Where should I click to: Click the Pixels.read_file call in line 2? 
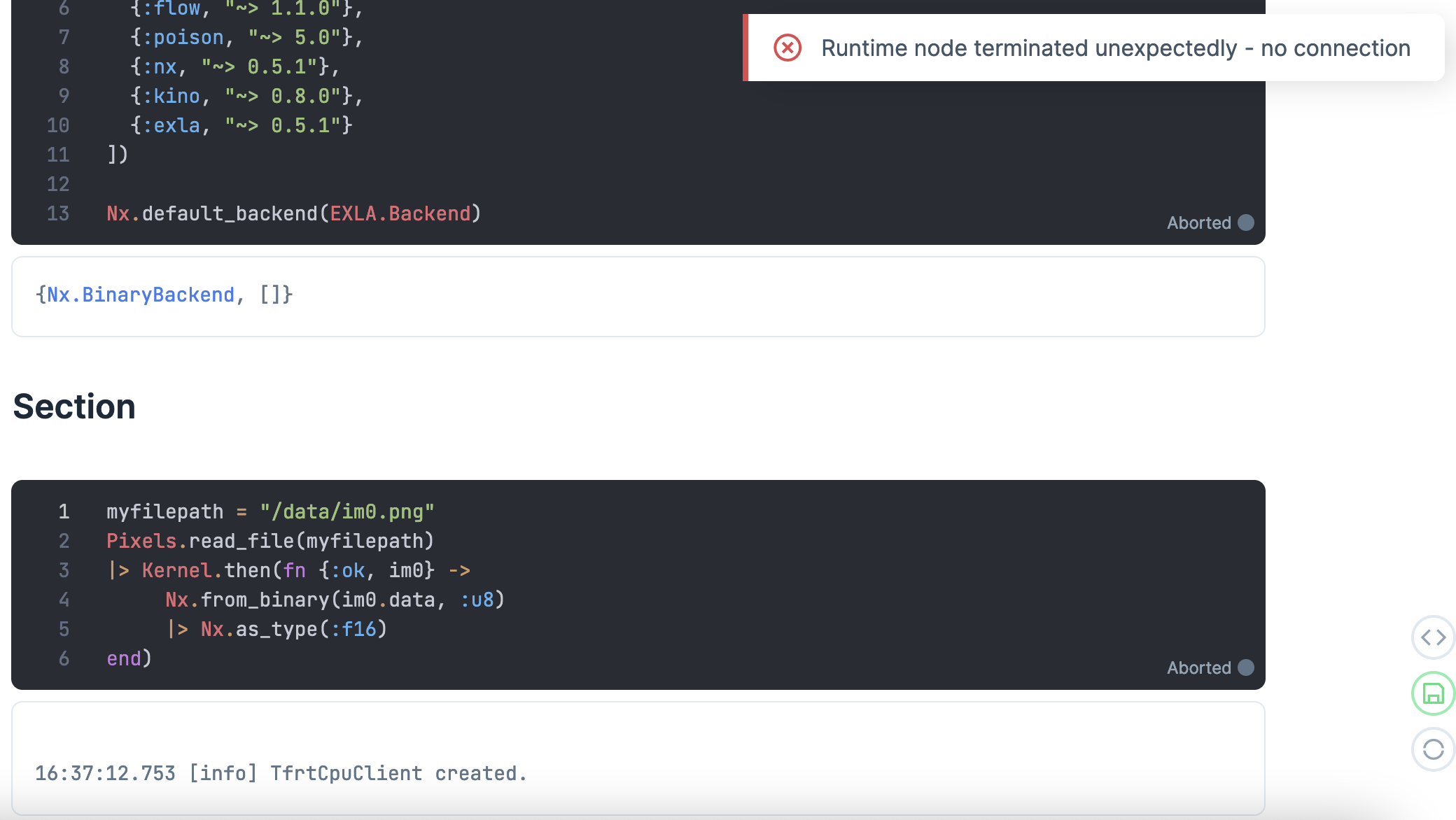(x=269, y=540)
